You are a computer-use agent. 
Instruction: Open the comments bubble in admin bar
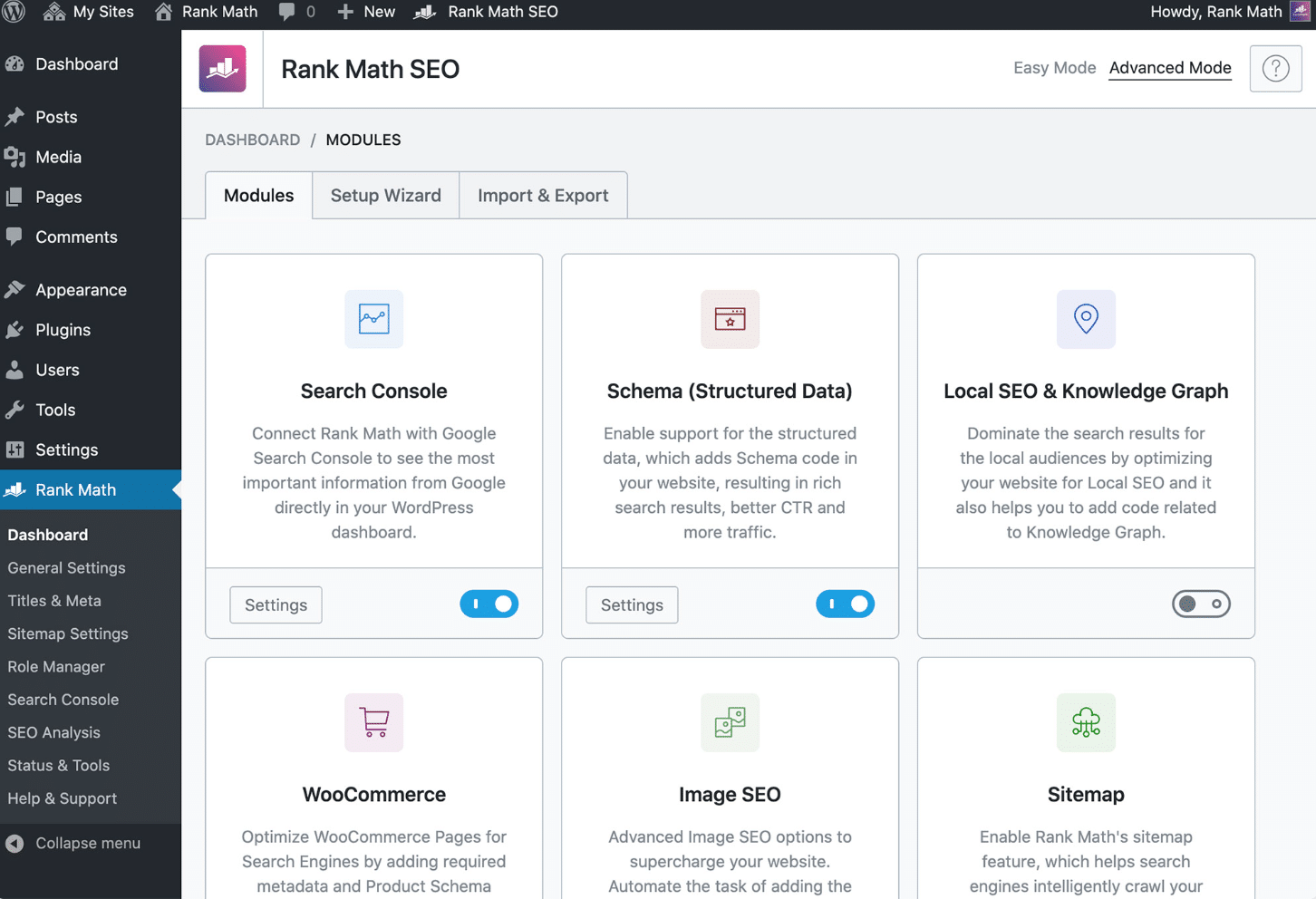(286, 12)
